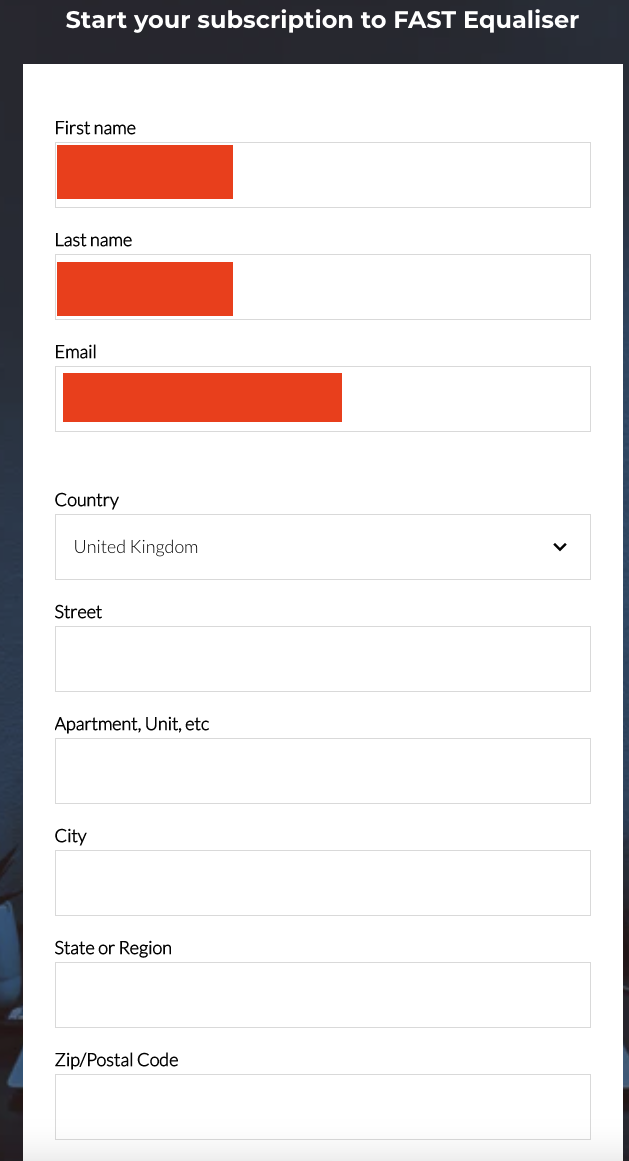Click the "First name" field label
This screenshot has height=1161, width=629.
[x=95, y=128]
